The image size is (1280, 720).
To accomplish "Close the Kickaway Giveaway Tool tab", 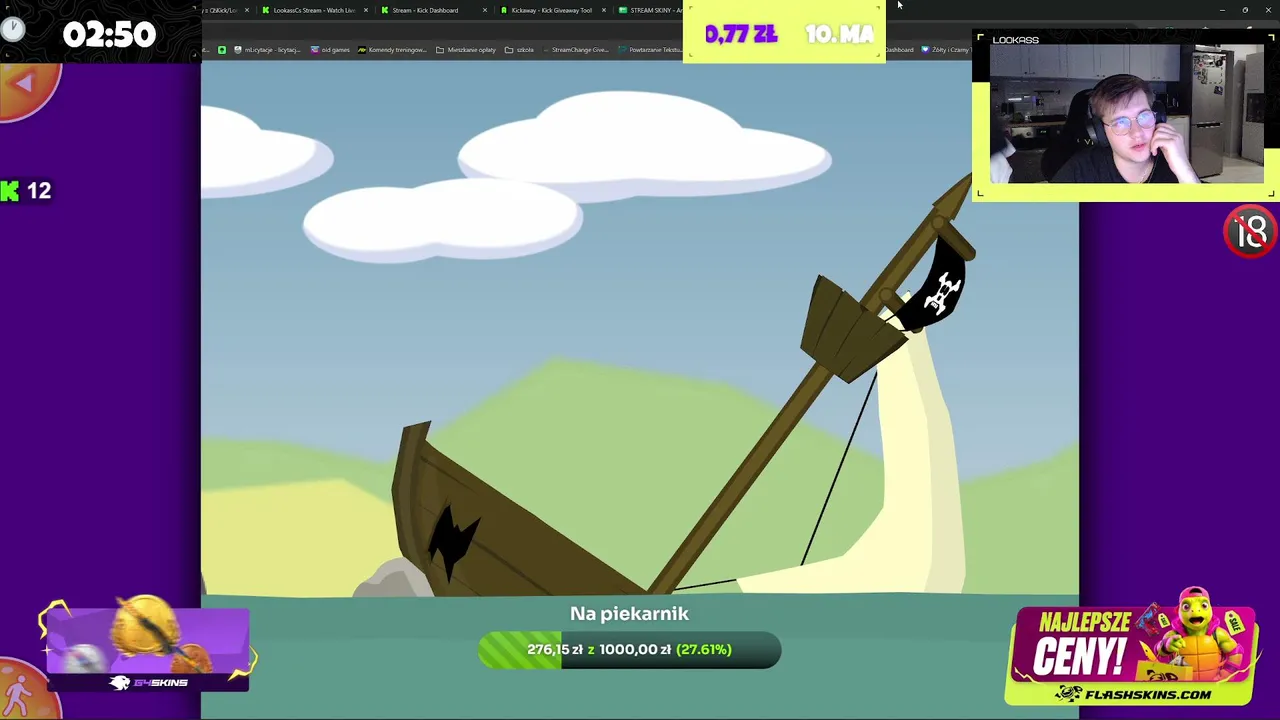I will 604,10.
